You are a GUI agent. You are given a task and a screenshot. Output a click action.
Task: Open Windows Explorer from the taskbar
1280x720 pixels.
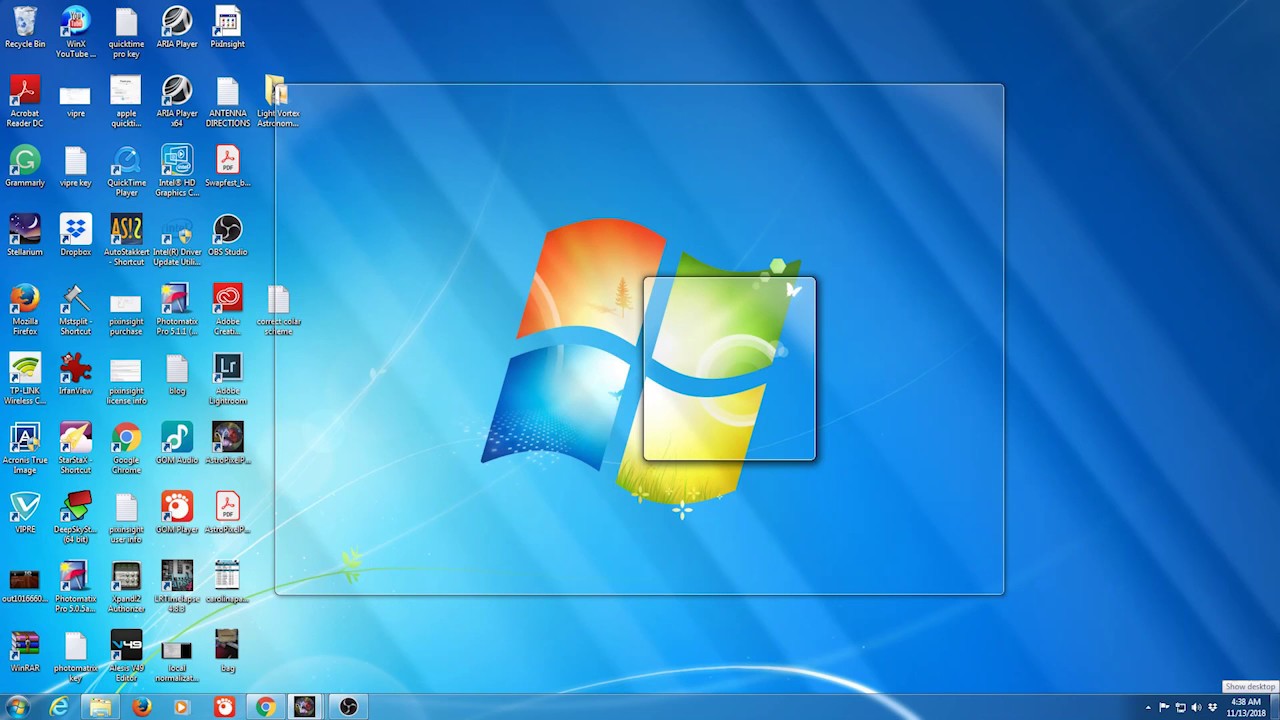(x=100, y=707)
